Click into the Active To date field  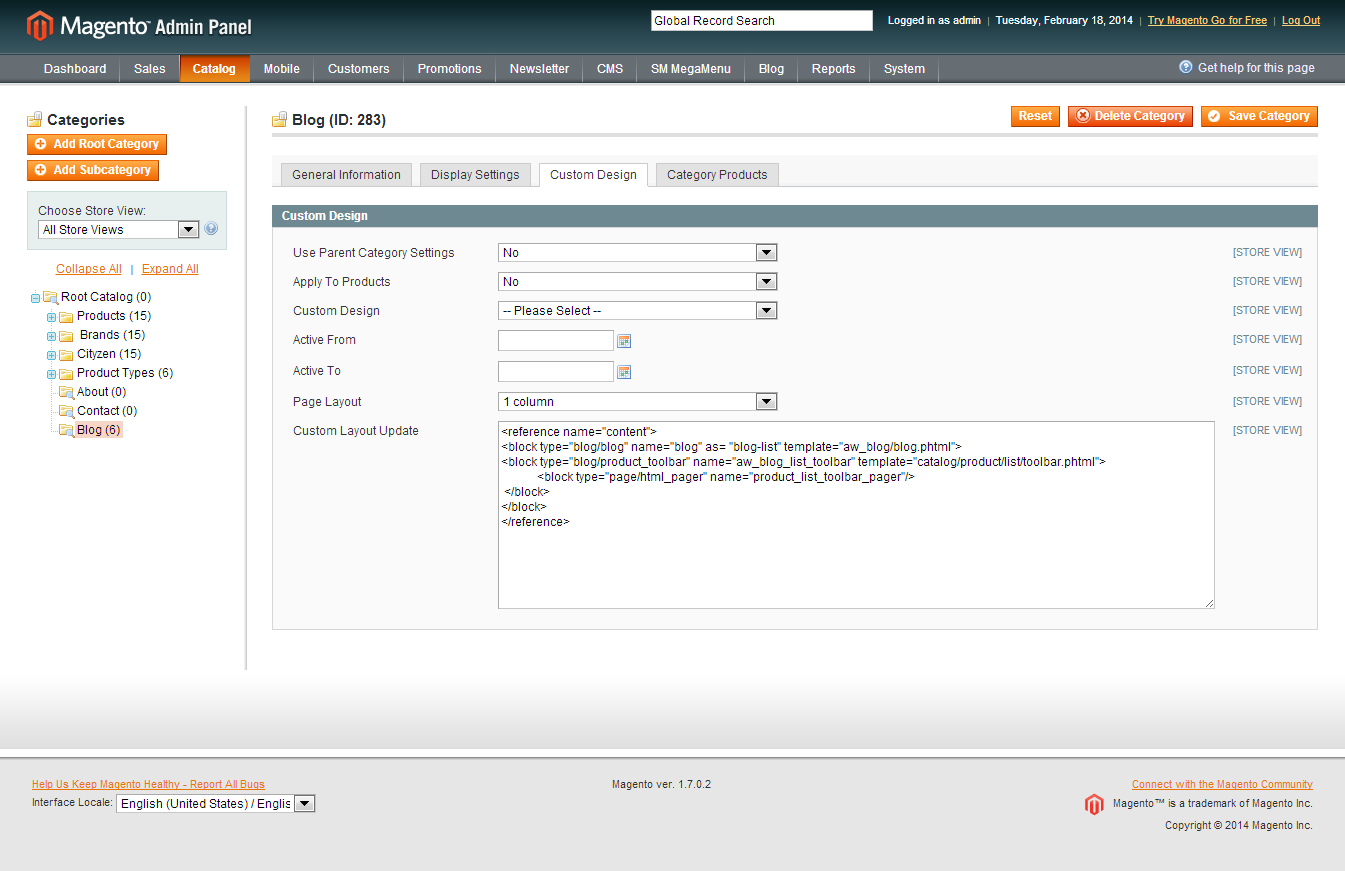(x=556, y=372)
